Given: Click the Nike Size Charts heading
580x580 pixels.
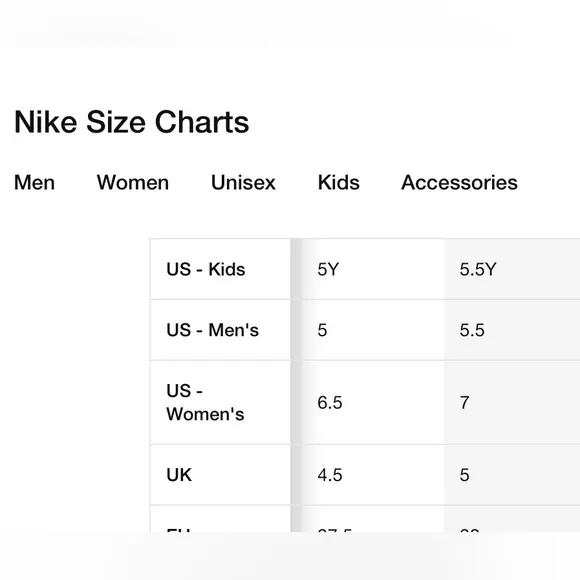Looking at the screenshot, I should click(x=132, y=122).
